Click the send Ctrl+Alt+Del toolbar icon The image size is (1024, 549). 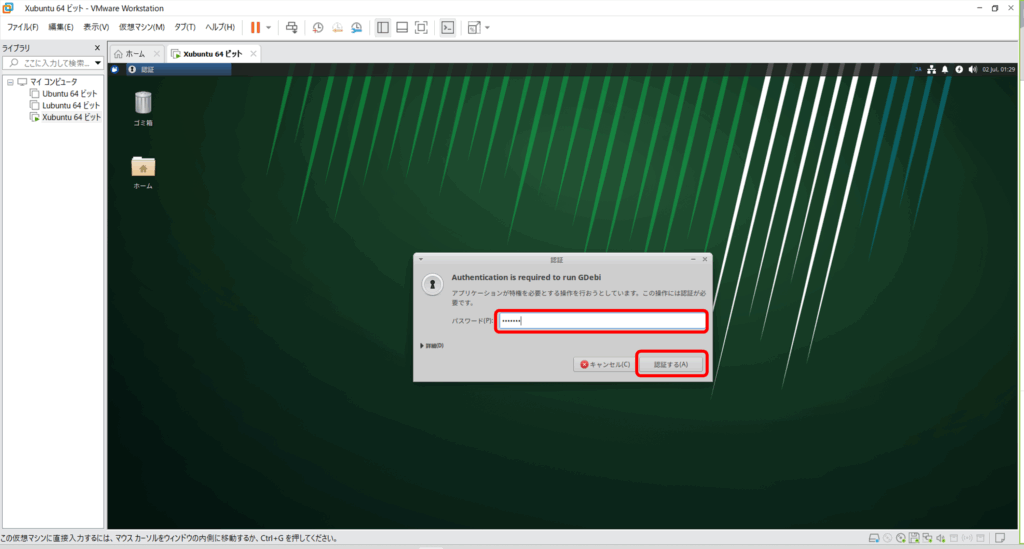click(x=291, y=27)
